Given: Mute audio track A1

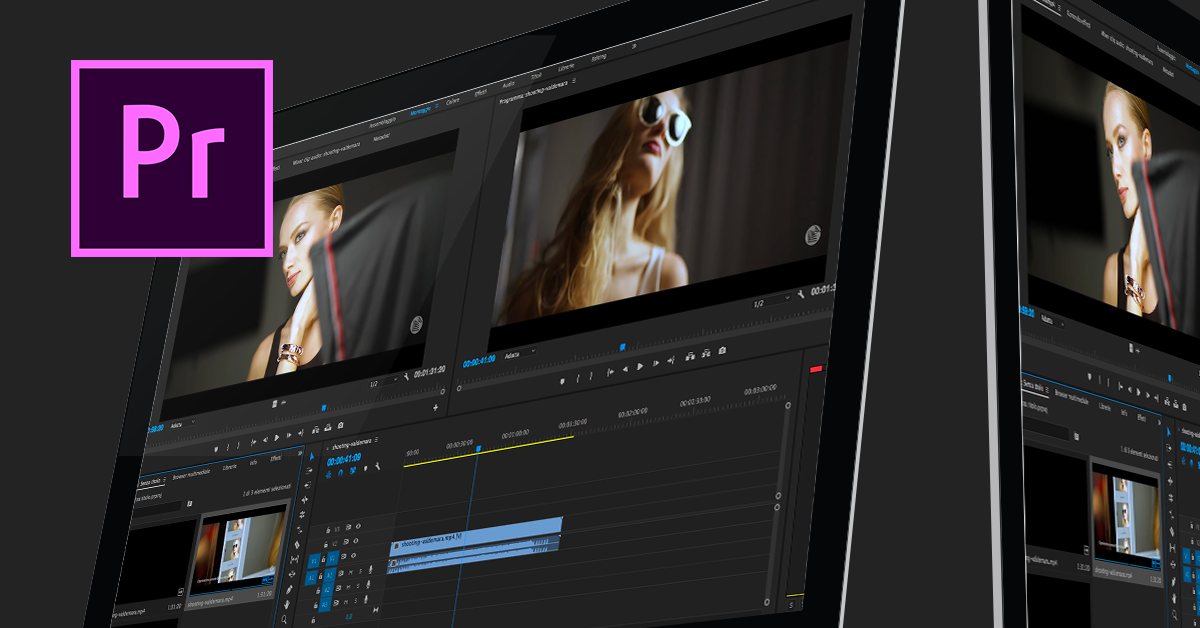Looking at the screenshot, I should pos(350,572).
